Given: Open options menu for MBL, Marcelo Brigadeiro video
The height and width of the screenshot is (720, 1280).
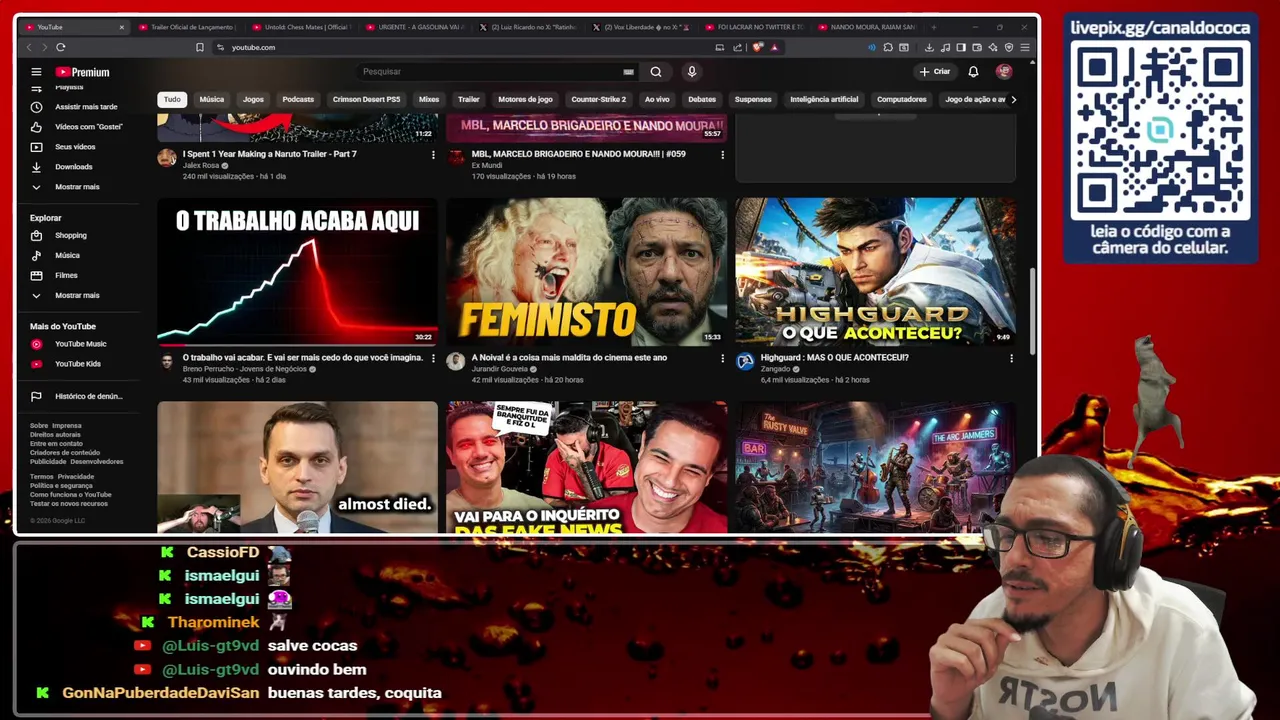Looking at the screenshot, I should tap(722, 155).
